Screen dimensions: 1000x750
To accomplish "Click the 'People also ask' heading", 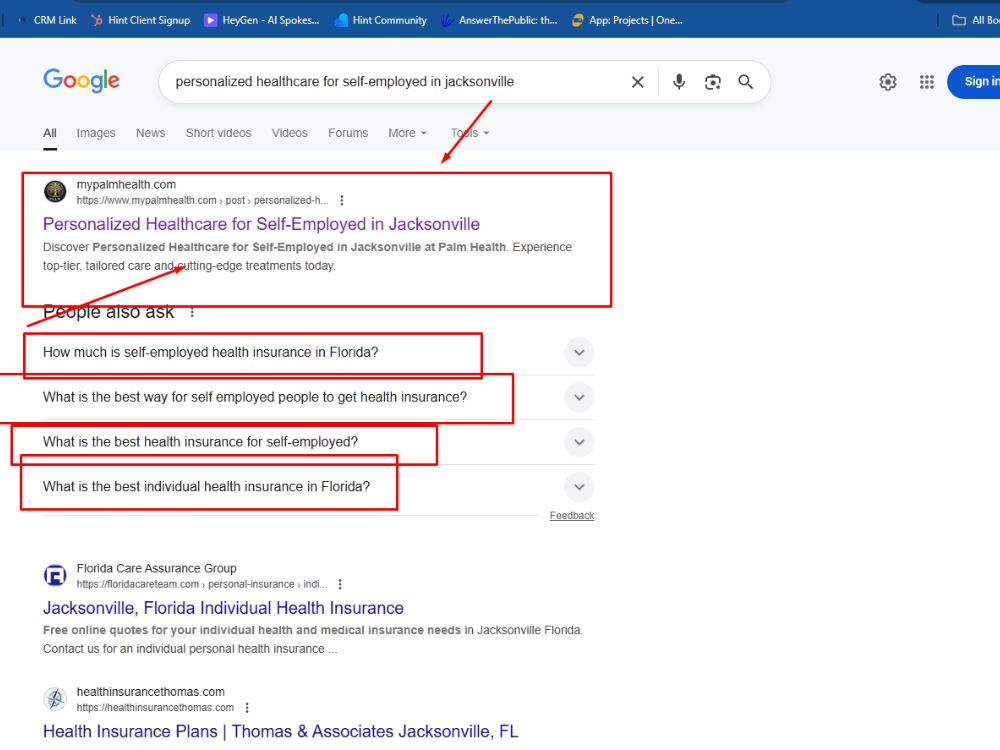I will 108,312.
